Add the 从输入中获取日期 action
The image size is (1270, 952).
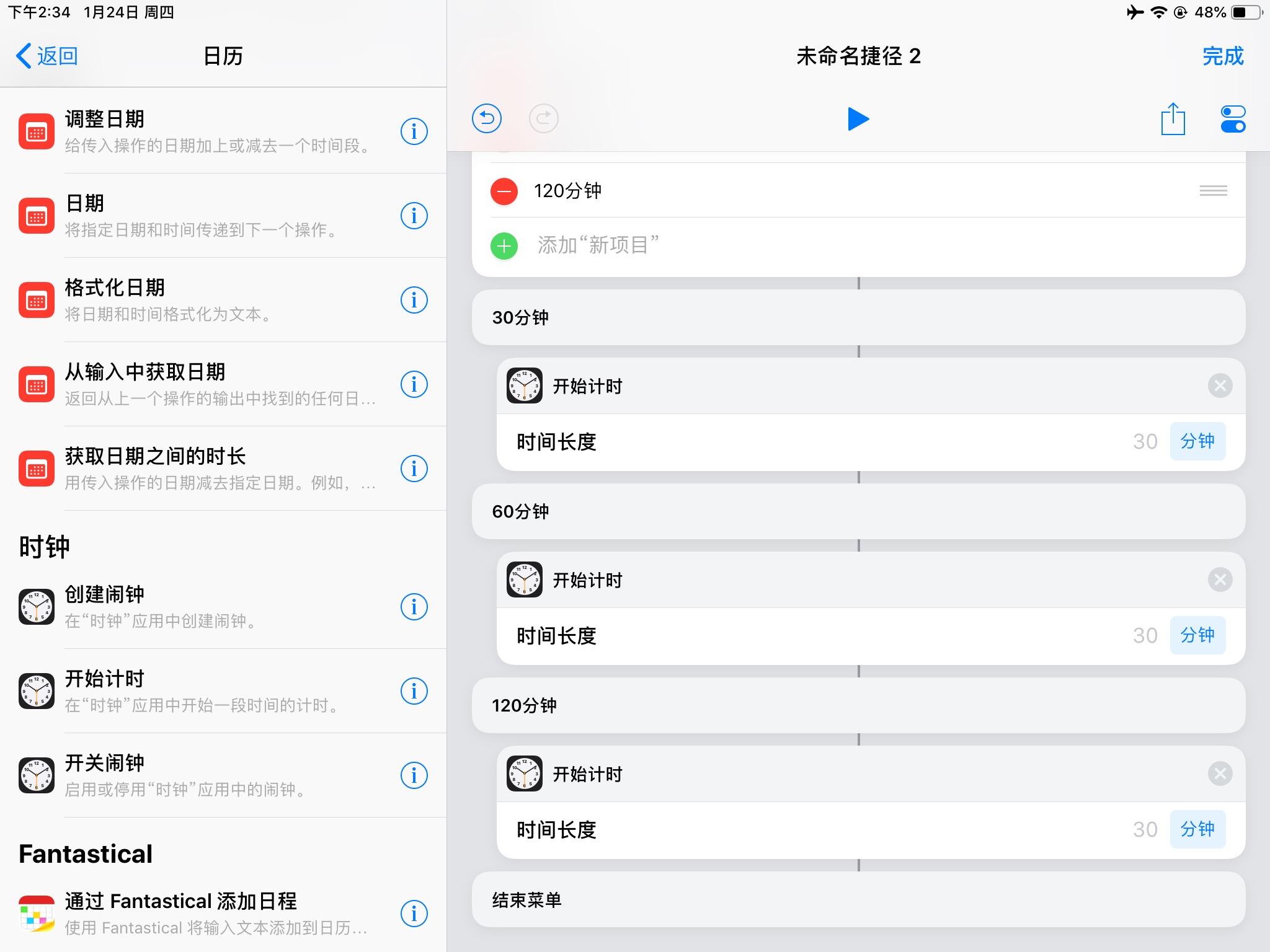tap(223, 384)
